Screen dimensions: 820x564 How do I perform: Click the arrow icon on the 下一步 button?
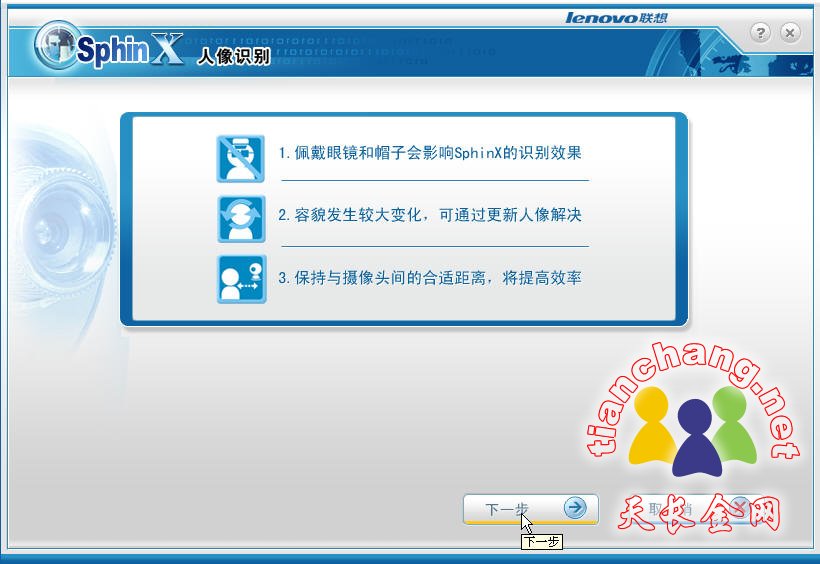(x=575, y=507)
